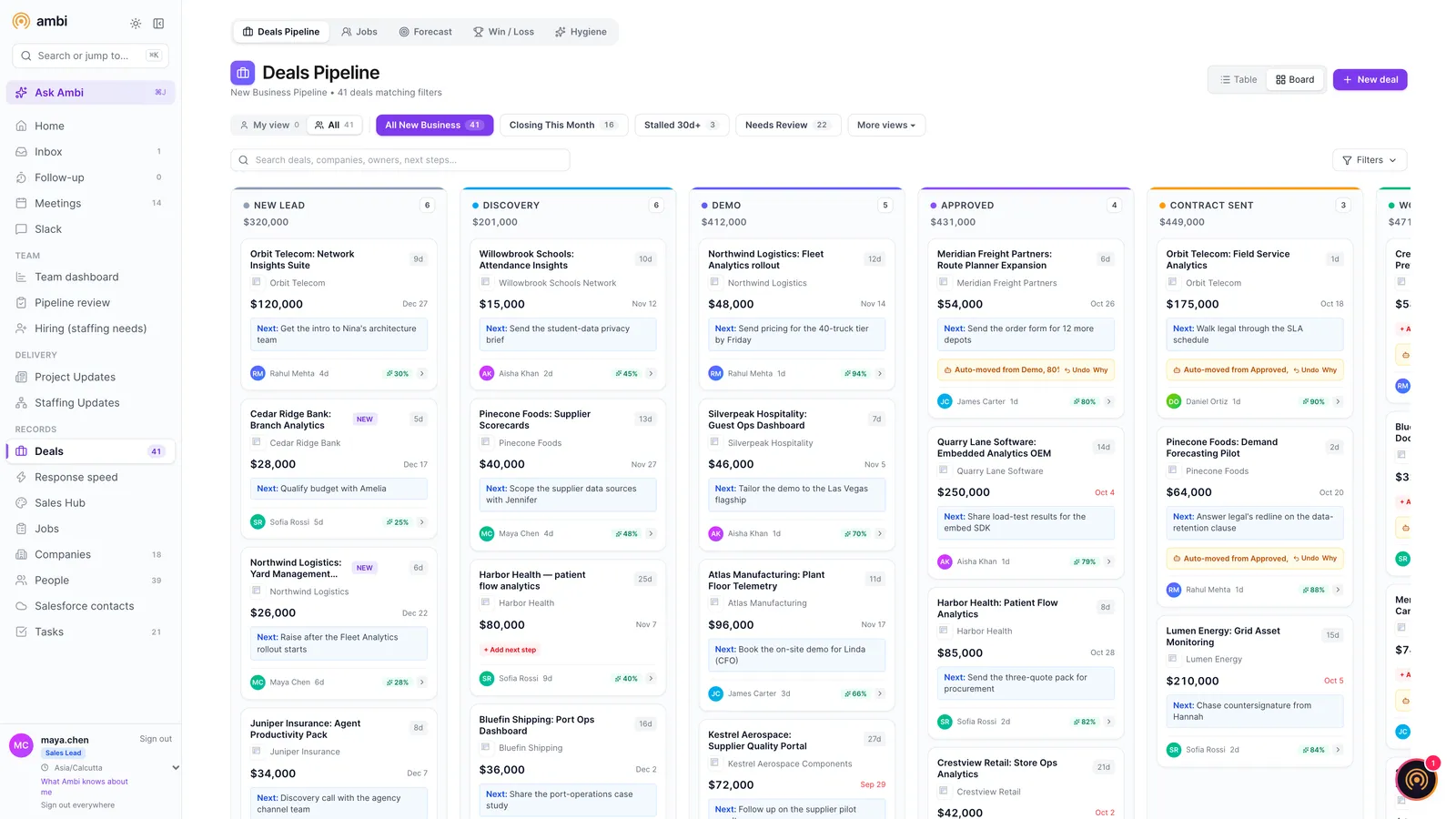1456x819 pixels.
Task: Expand the maya.chen account chevron
Action: pyautogui.click(x=176, y=768)
